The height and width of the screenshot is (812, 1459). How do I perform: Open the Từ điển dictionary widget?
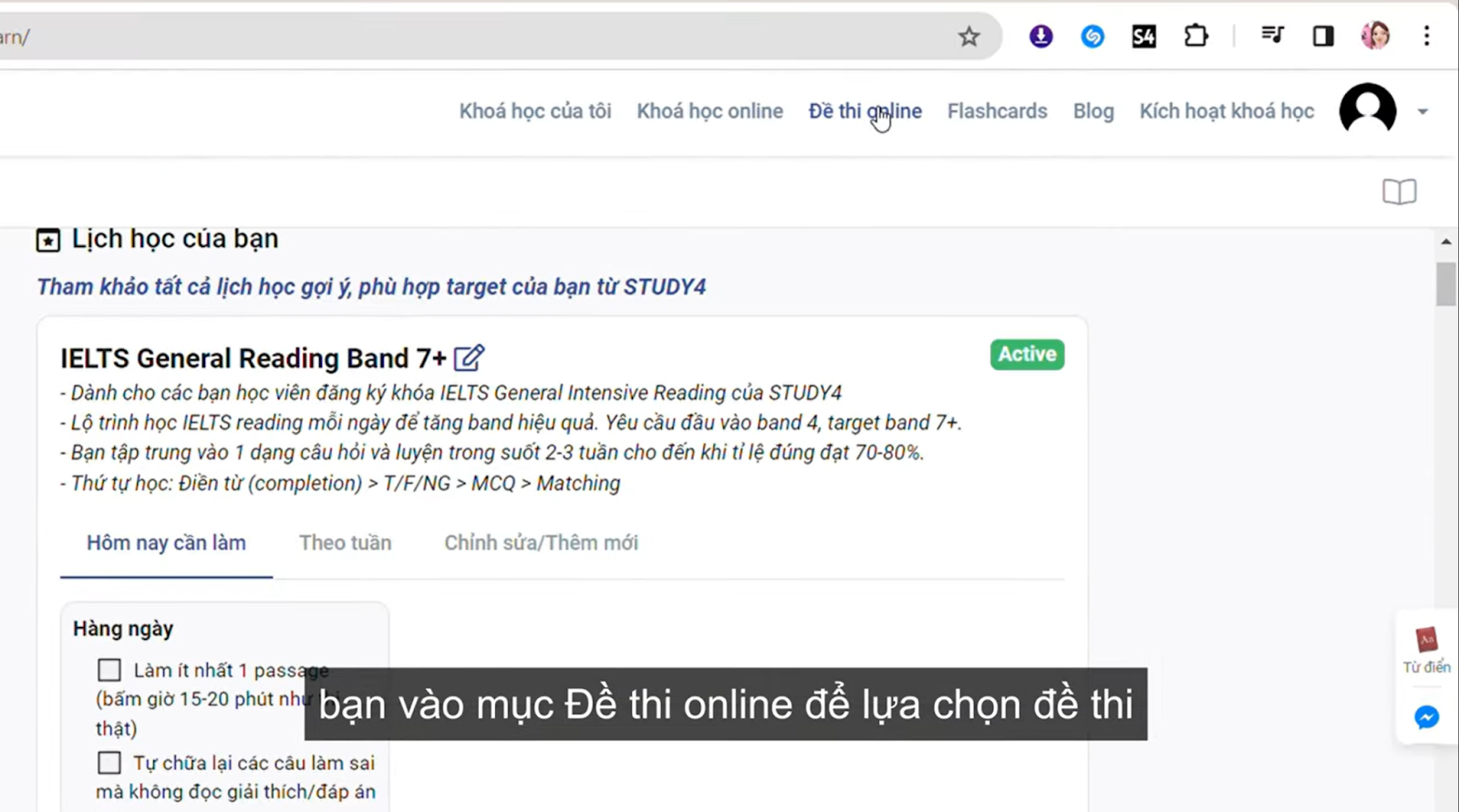coord(1426,650)
